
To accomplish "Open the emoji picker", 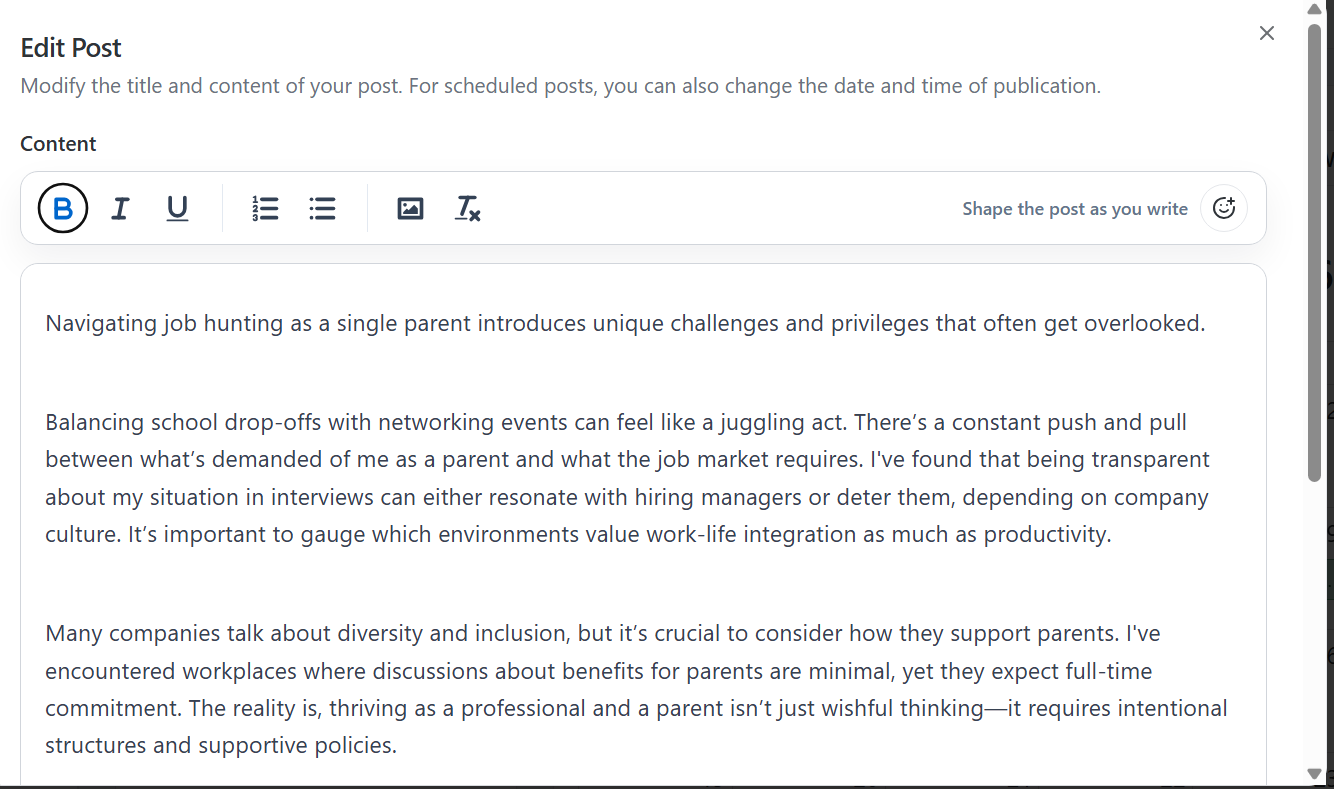I will tap(1223, 208).
